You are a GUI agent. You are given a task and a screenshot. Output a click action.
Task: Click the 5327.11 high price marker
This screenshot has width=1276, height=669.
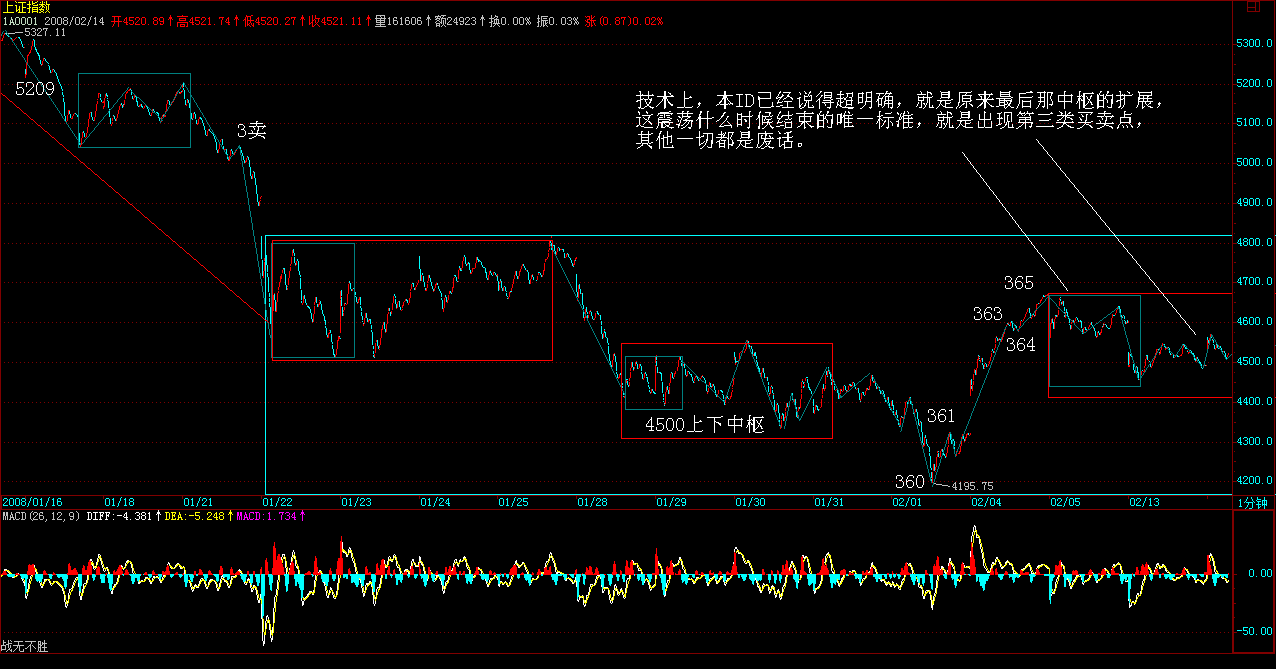pyautogui.click(x=44, y=33)
